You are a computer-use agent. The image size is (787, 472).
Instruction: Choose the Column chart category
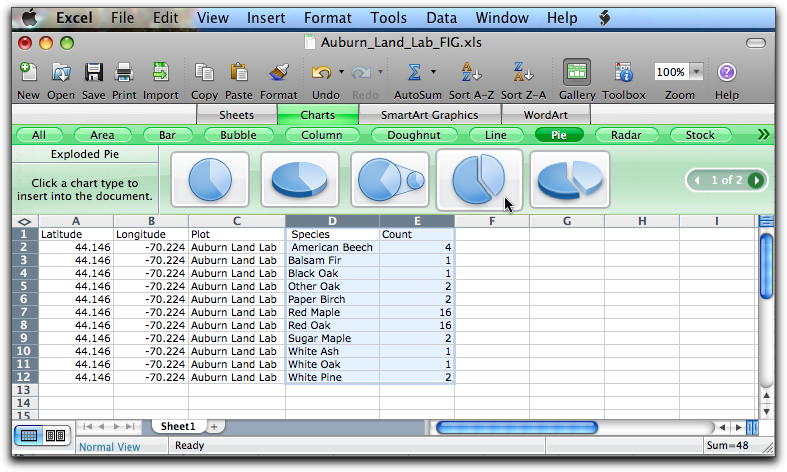pyautogui.click(x=322, y=135)
